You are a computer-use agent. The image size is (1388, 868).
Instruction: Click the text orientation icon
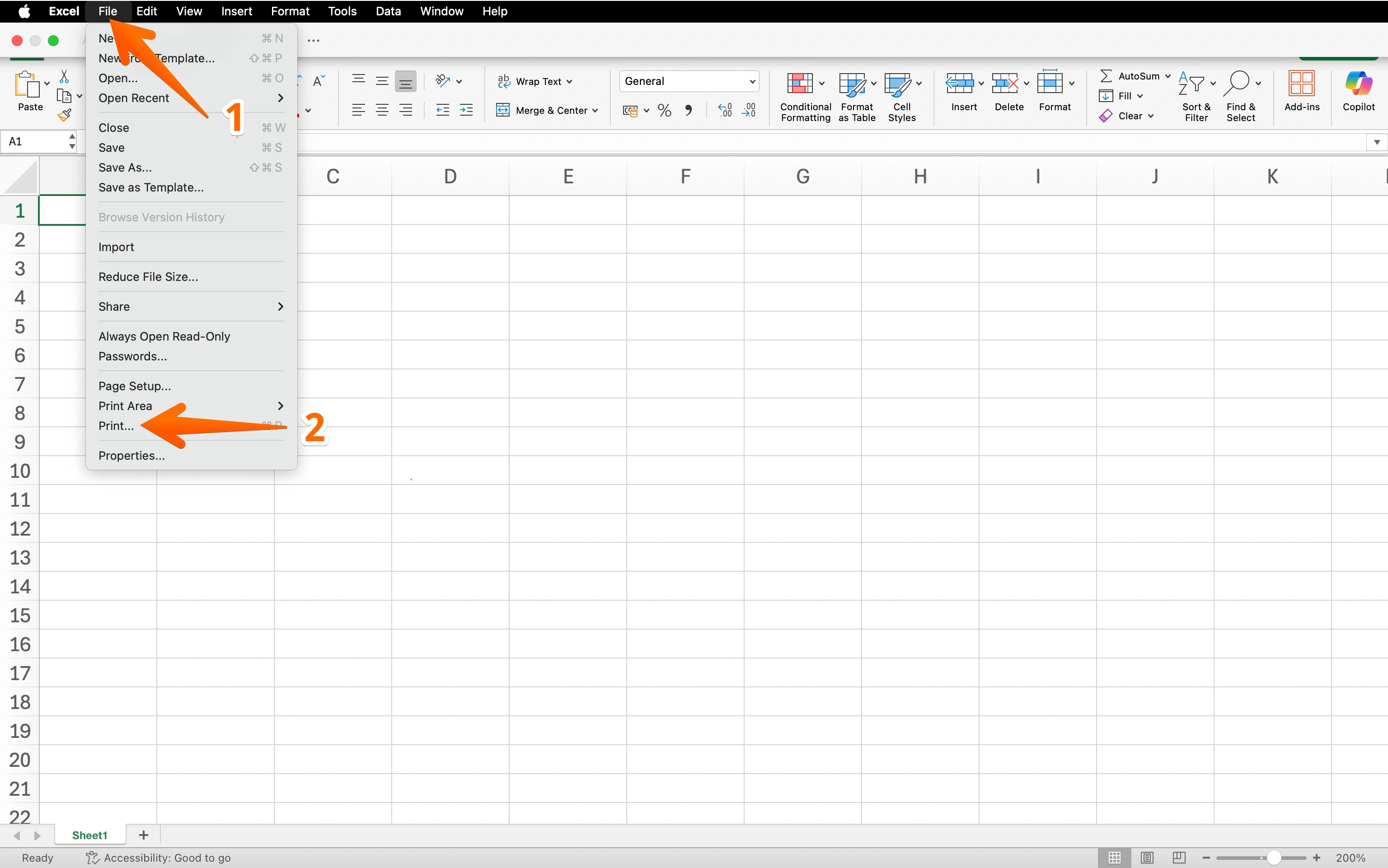click(x=442, y=81)
